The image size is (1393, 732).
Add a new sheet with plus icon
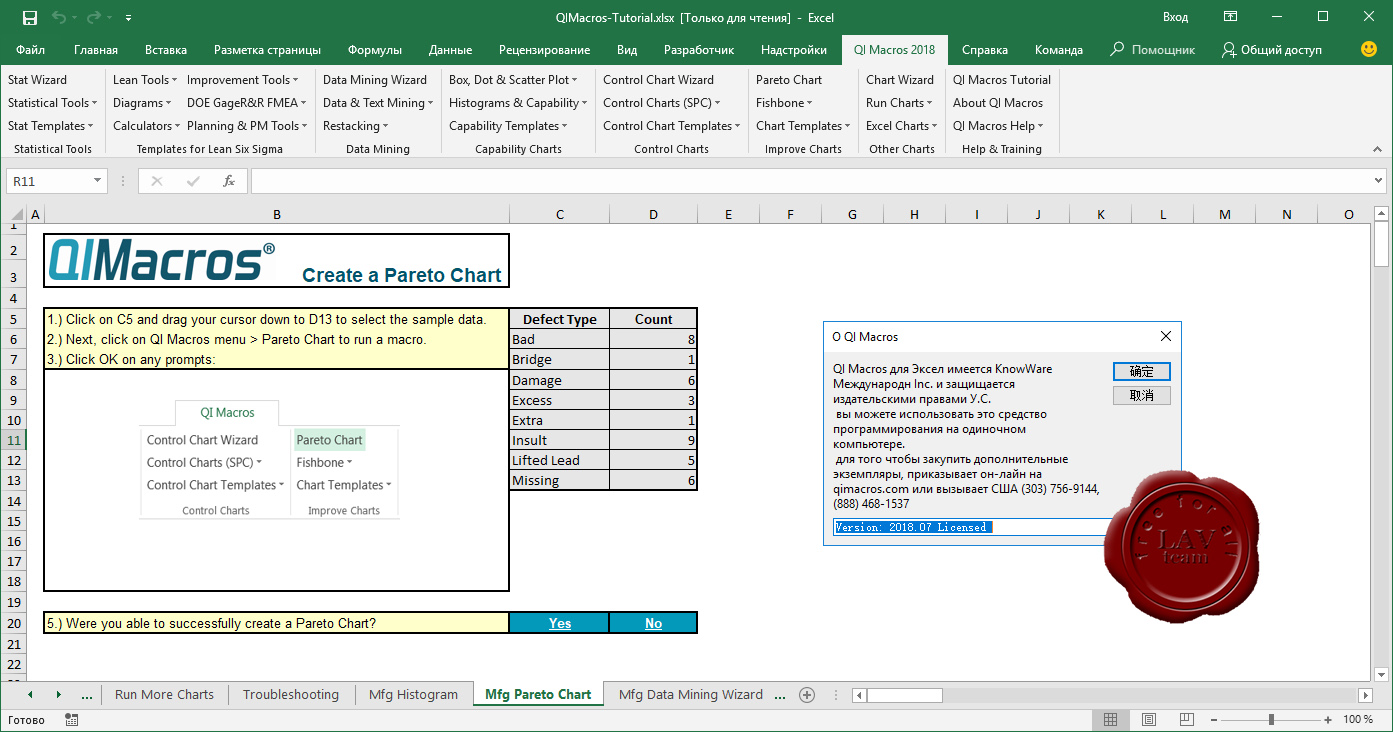(807, 695)
